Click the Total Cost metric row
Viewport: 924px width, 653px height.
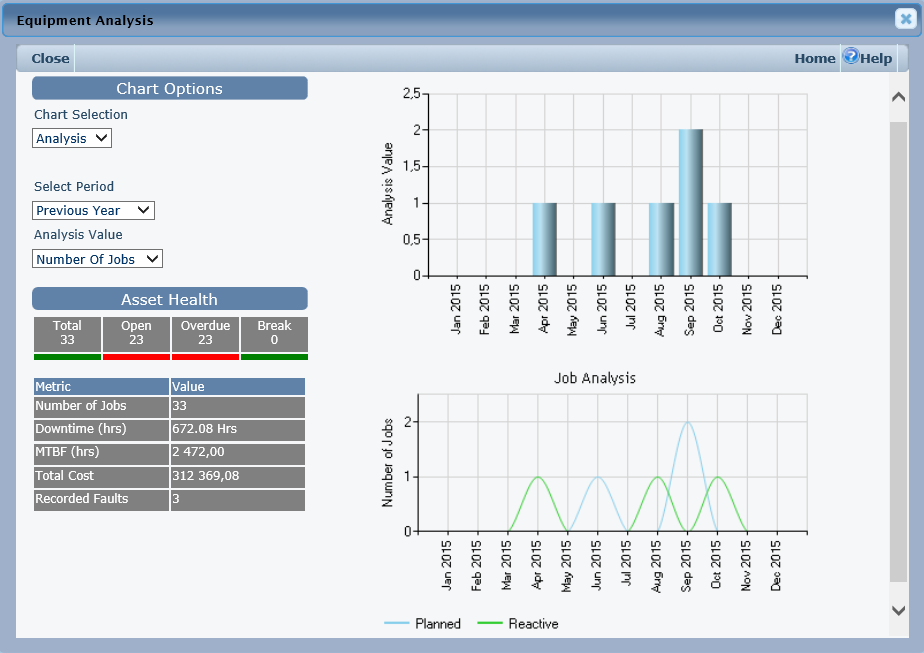[x=168, y=476]
